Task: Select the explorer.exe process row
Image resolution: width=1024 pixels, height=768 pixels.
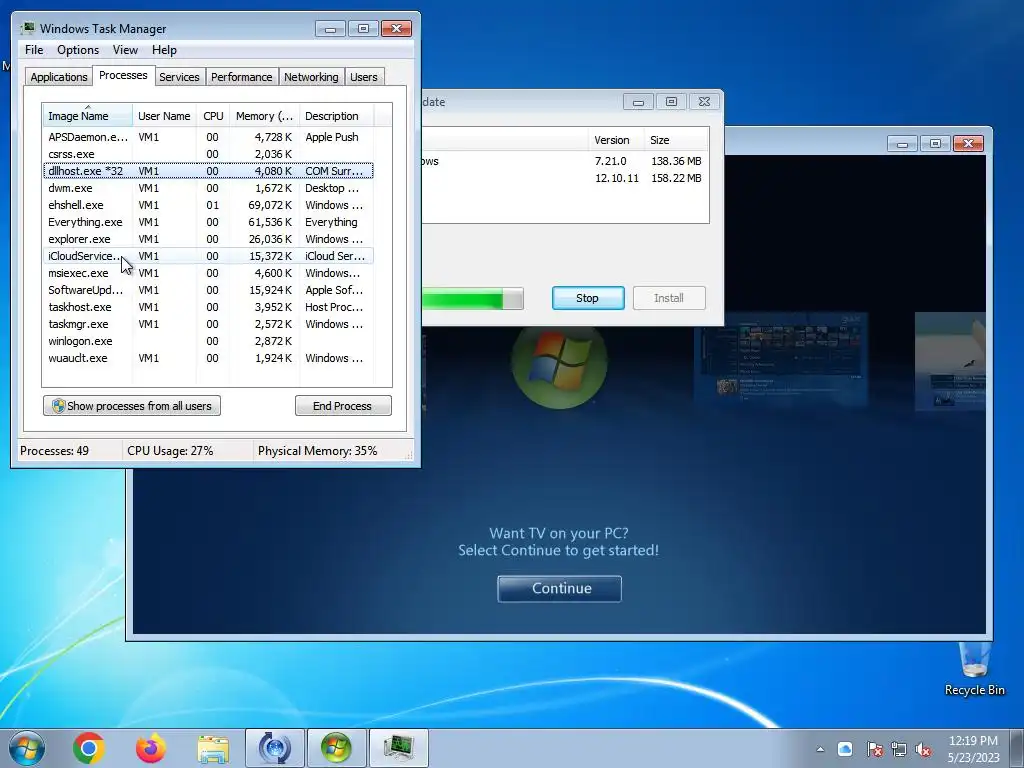Action: tap(208, 239)
